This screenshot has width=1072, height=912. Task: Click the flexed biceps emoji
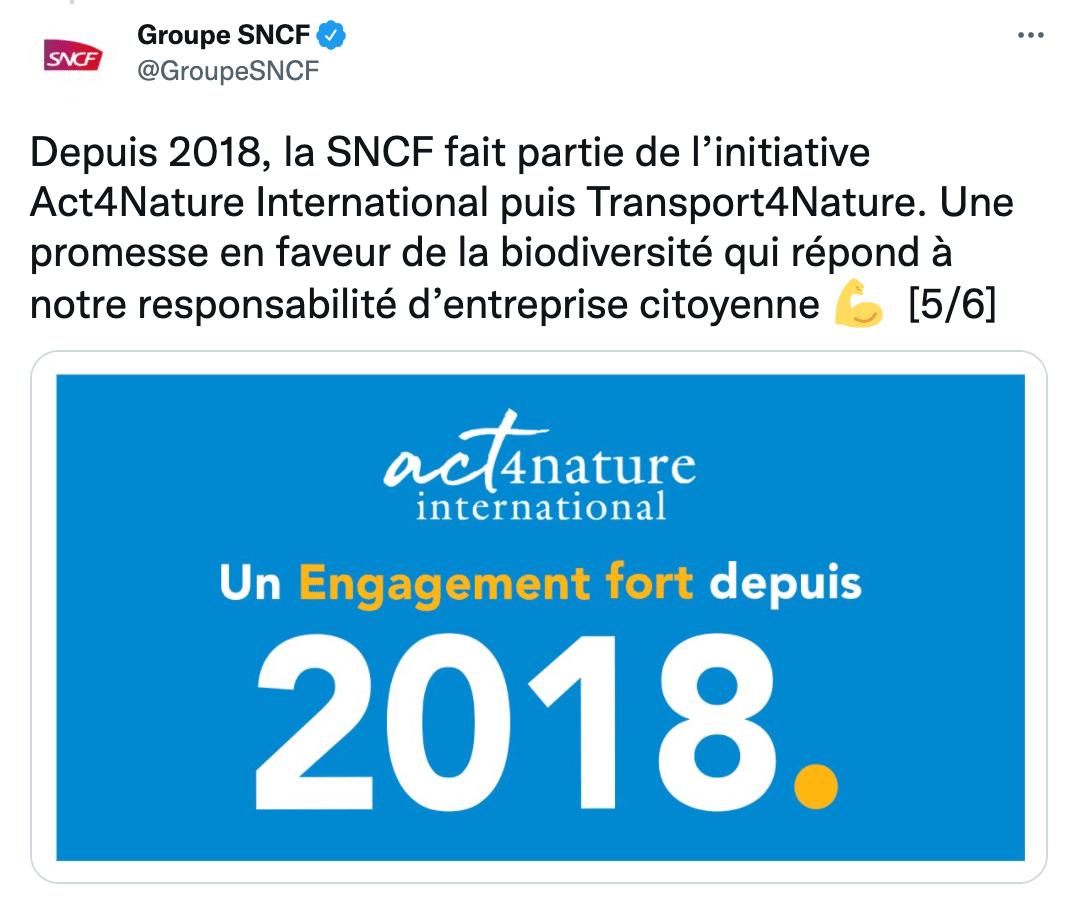tap(858, 306)
